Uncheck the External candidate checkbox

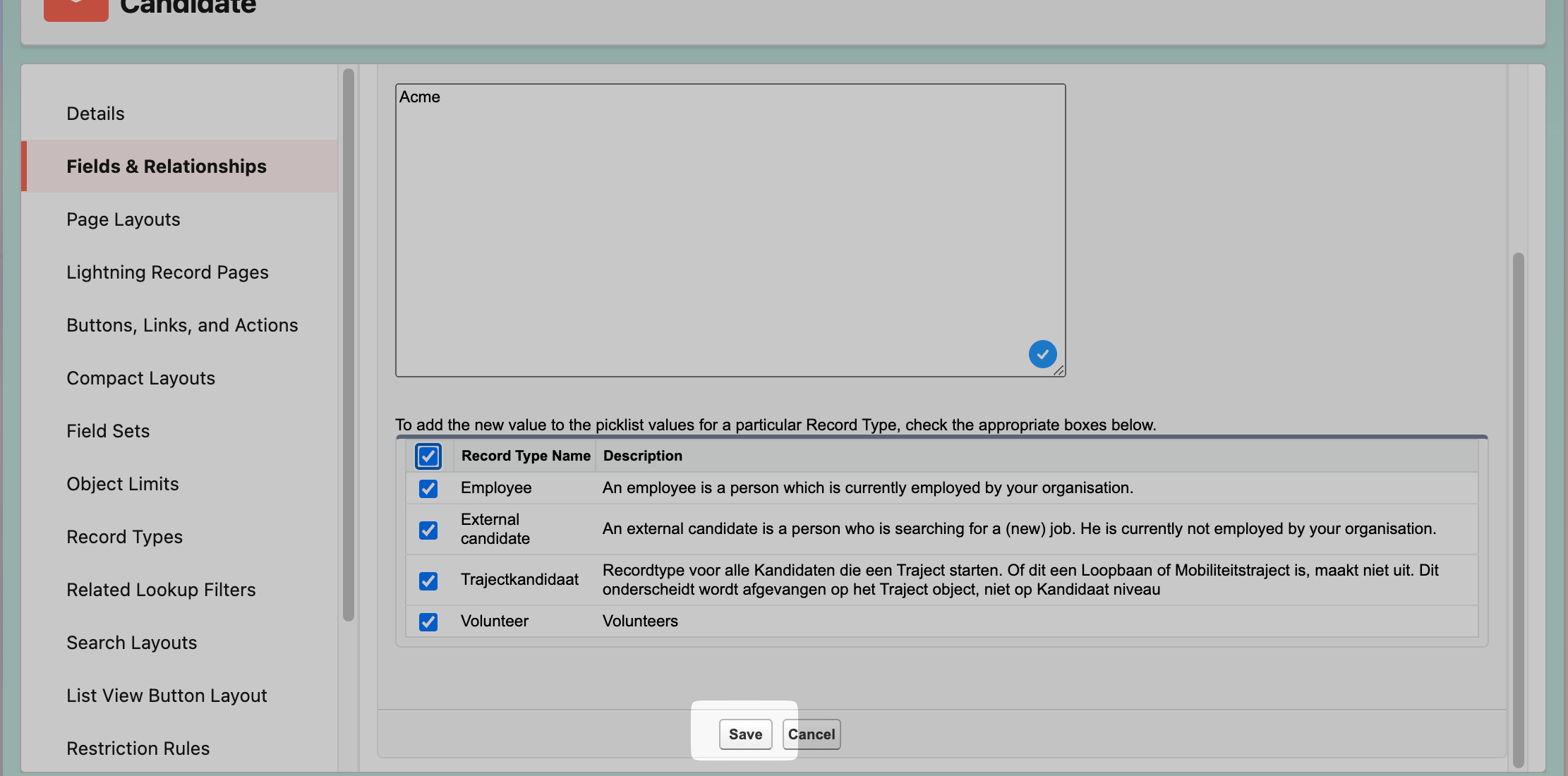click(428, 530)
